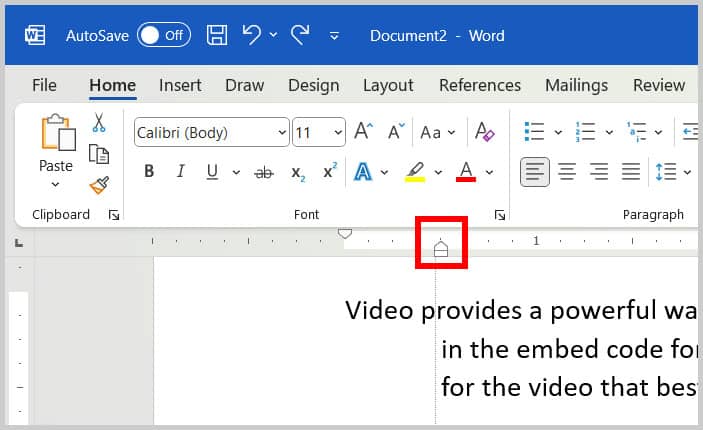Decrease the paragraph indent
703x430 pixels.
tap(690, 132)
